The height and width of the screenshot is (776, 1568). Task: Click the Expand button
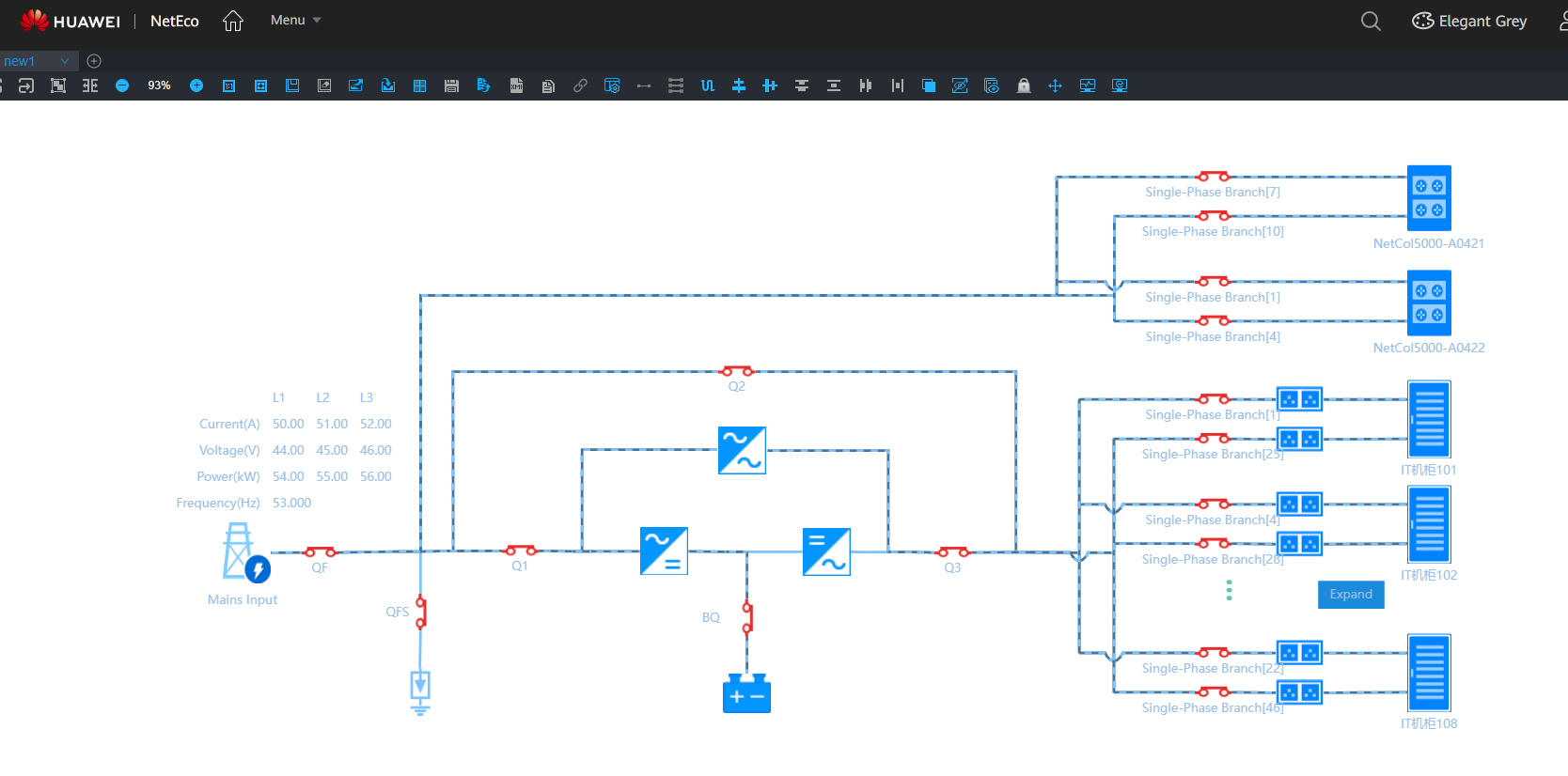[1351, 595]
